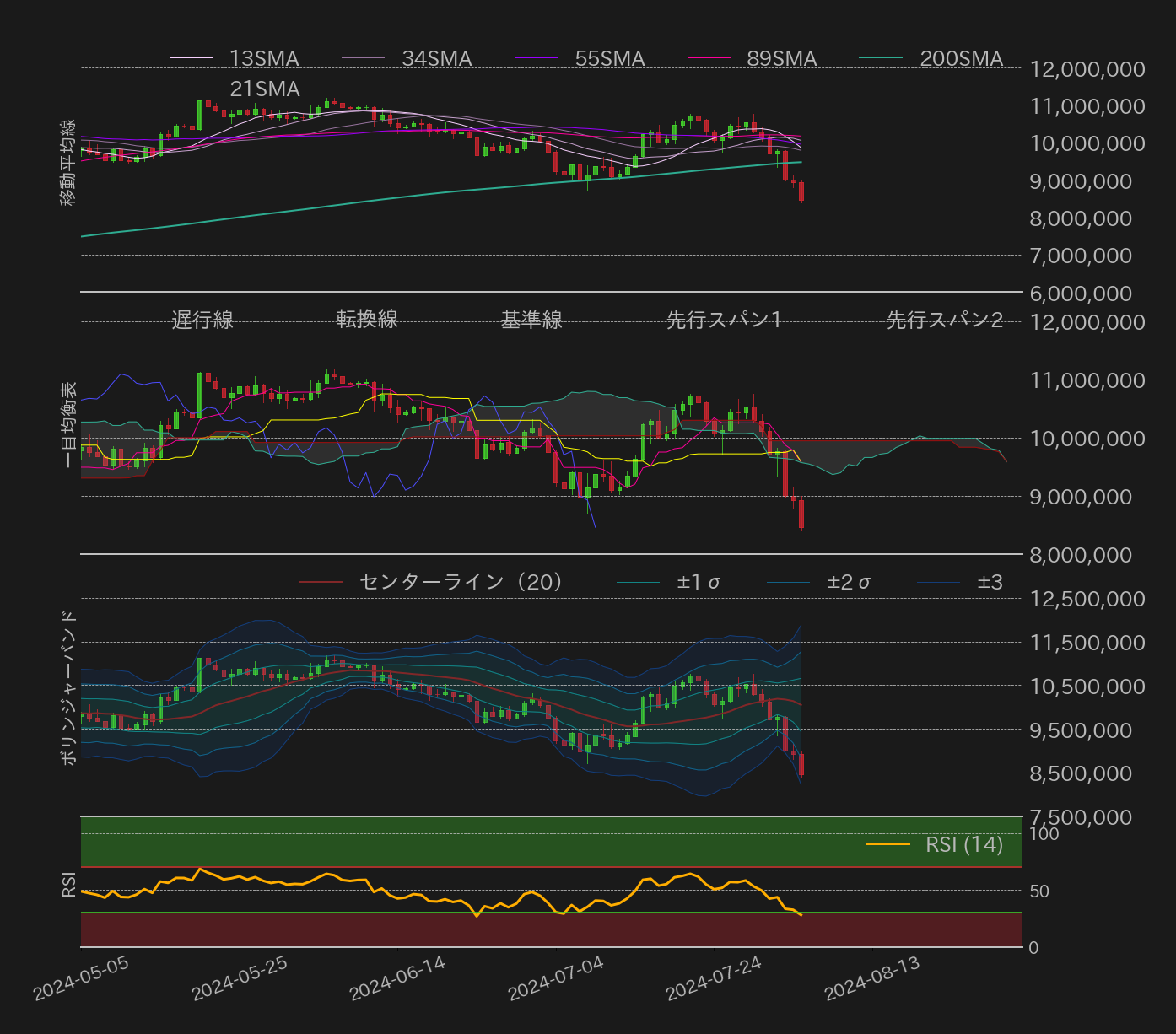
Task: Click the 2024-05-25 x-axis date label
Action: (240, 980)
